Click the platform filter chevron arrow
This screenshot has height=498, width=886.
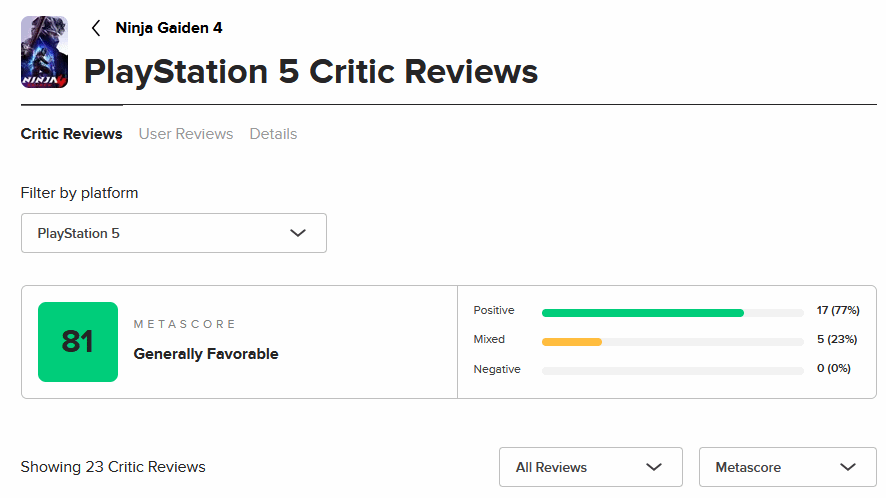297,233
